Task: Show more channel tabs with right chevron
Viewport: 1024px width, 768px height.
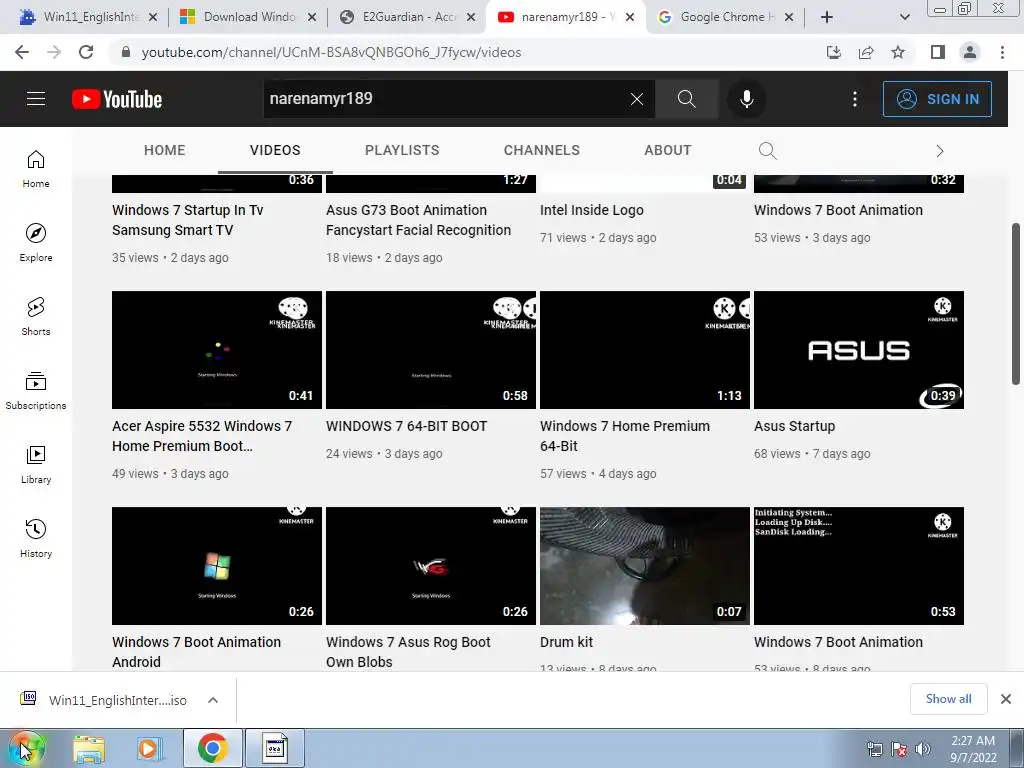Action: 940,151
